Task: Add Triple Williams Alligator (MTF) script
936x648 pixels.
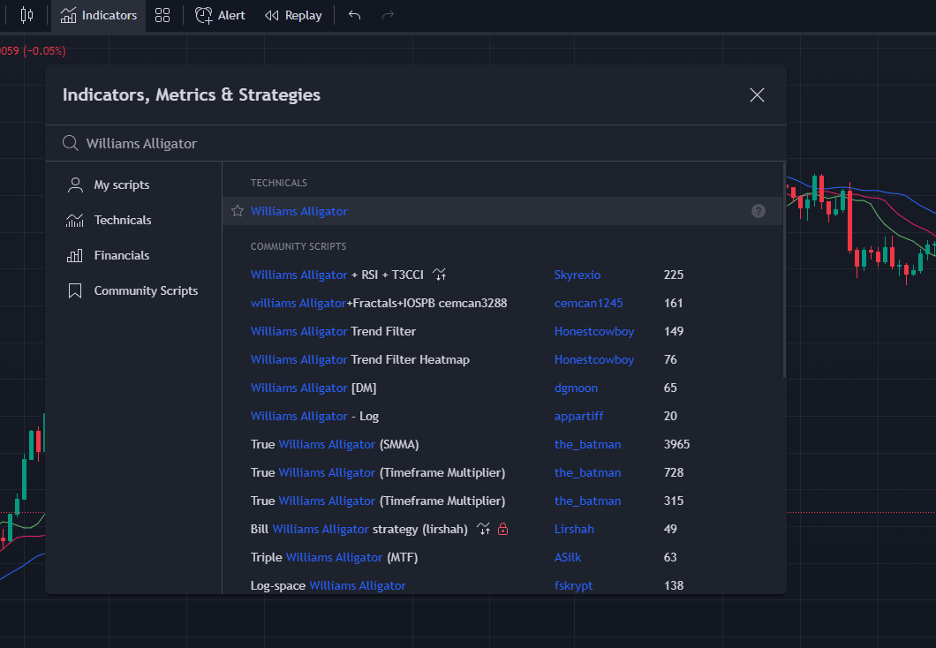Action: (x=334, y=557)
